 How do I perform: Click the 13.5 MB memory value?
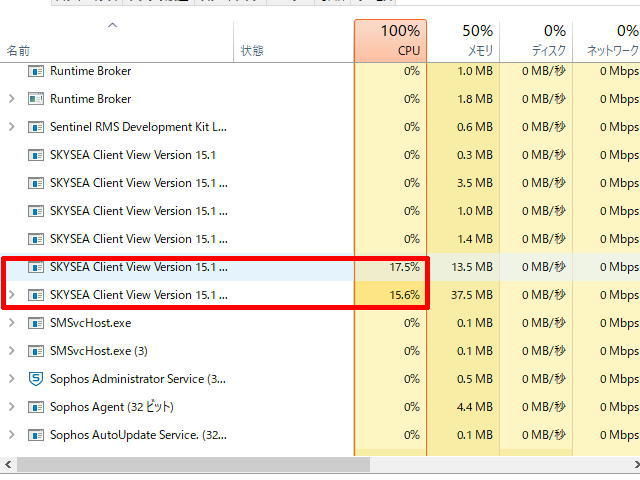472,267
